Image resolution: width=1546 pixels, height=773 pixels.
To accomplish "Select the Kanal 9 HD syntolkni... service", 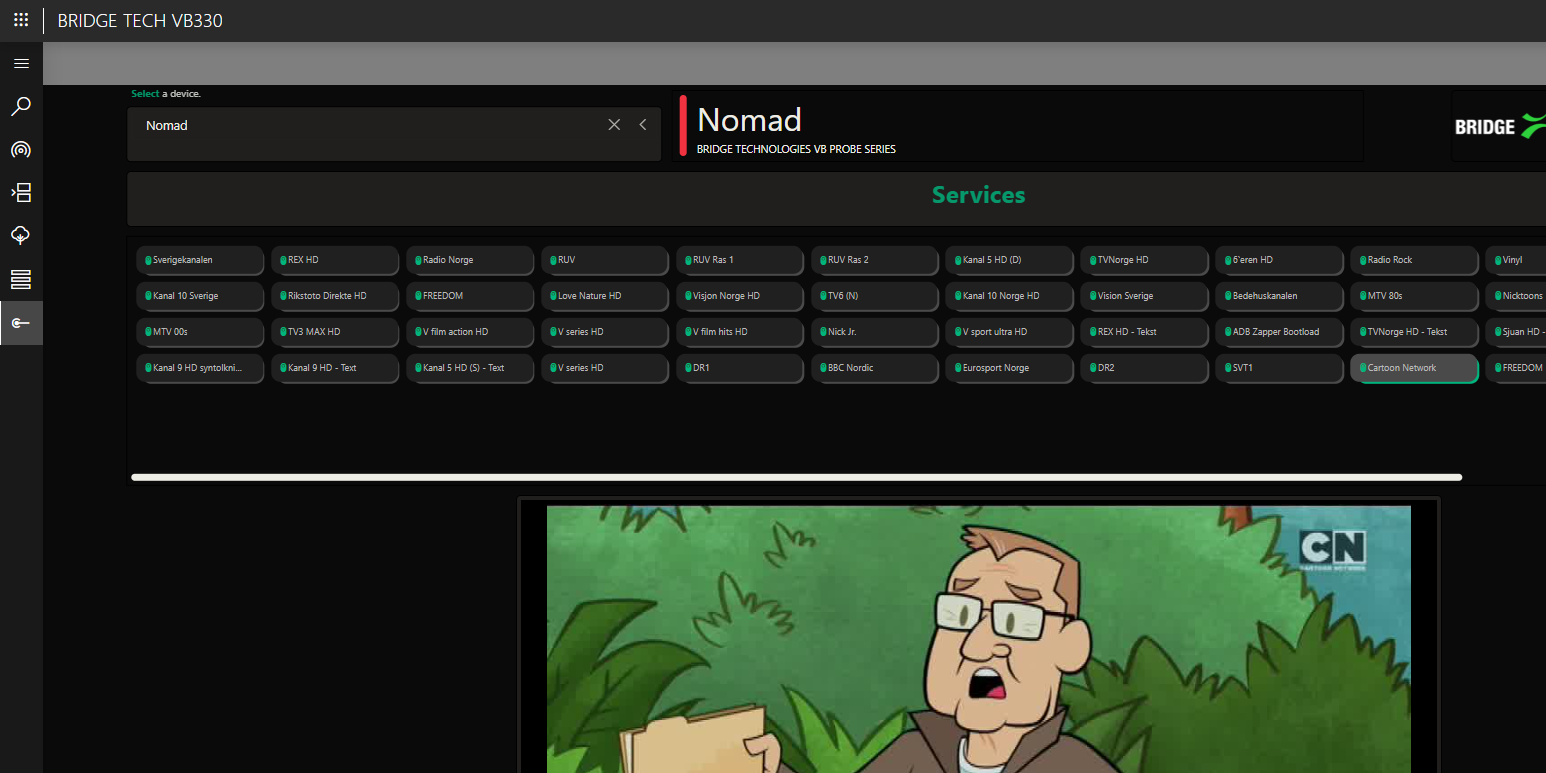I will [x=200, y=368].
